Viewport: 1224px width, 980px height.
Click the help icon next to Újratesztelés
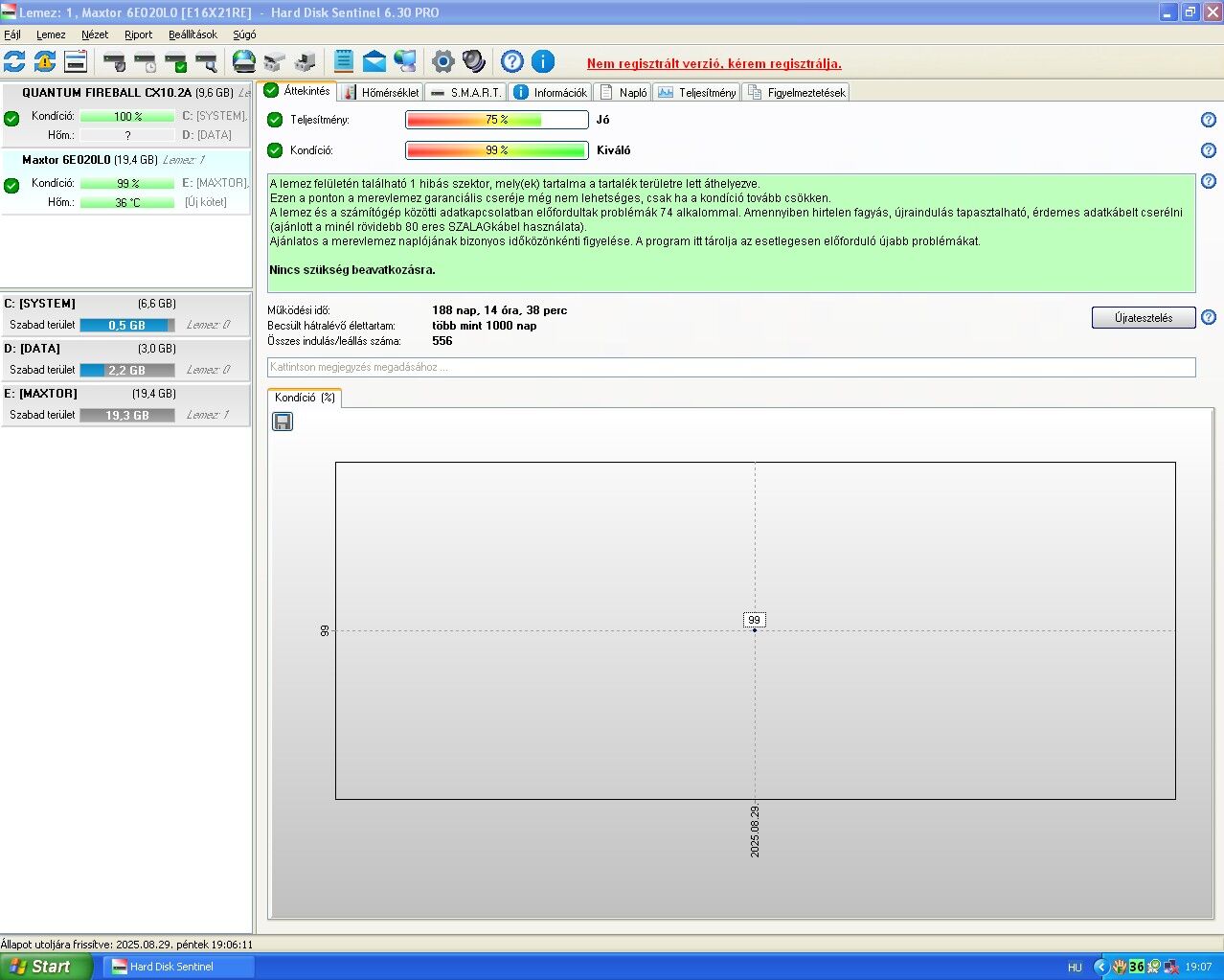coord(1209,317)
